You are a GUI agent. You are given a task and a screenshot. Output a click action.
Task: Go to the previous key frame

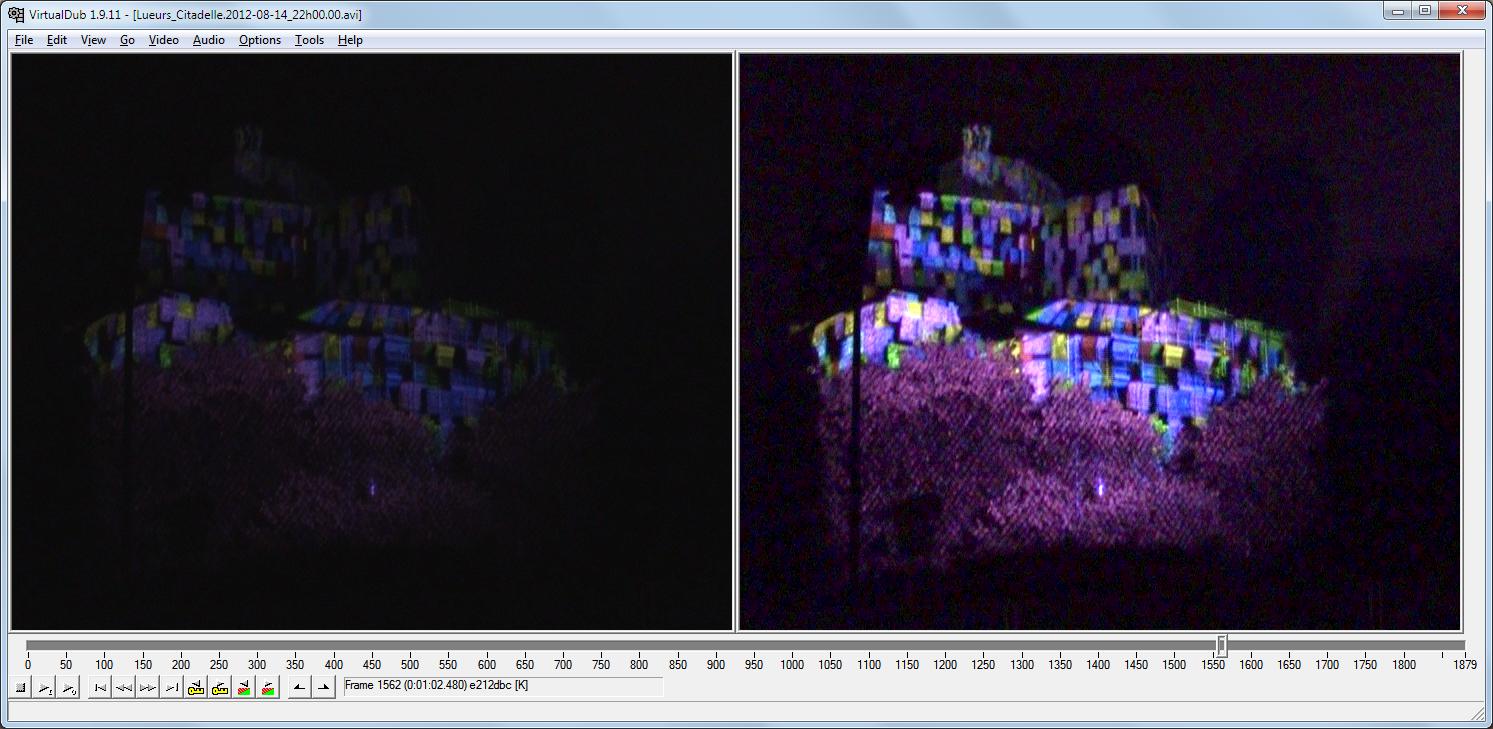(196, 688)
